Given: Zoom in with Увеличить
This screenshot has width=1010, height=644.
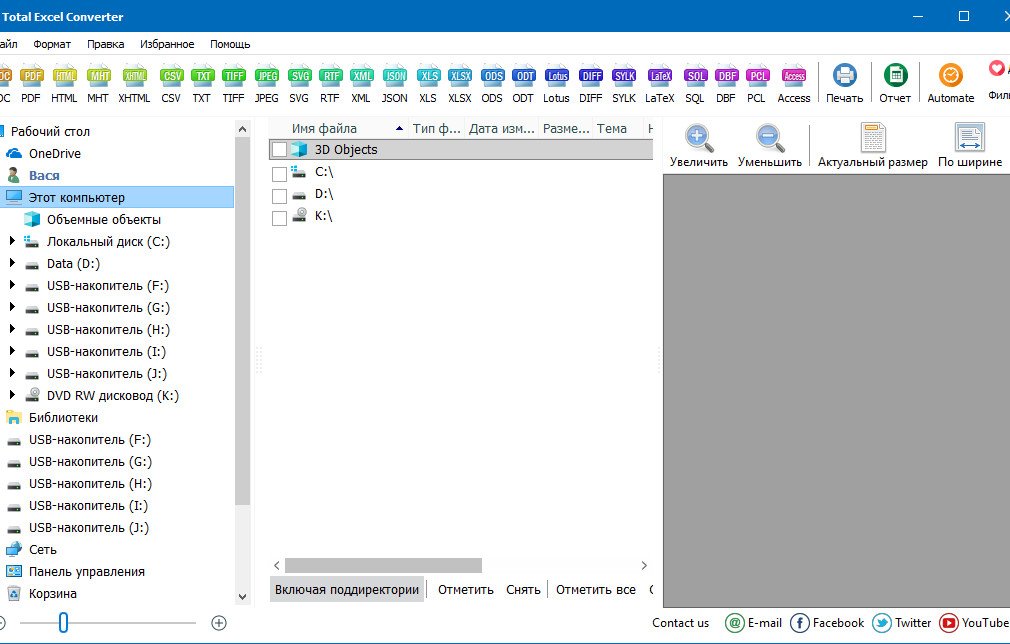Looking at the screenshot, I should click(x=699, y=146).
